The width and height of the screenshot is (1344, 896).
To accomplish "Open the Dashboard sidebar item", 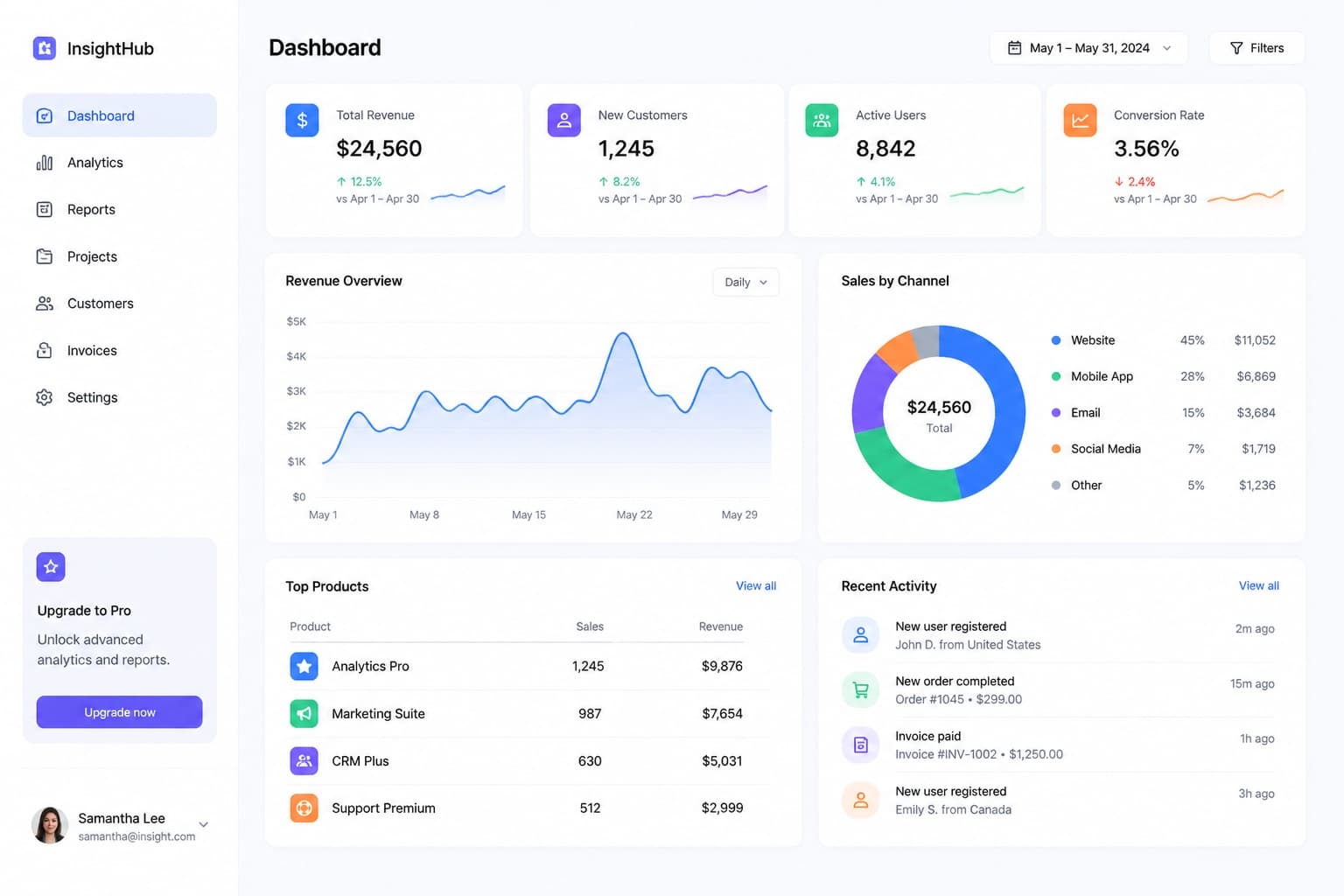I will (x=119, y=115).
